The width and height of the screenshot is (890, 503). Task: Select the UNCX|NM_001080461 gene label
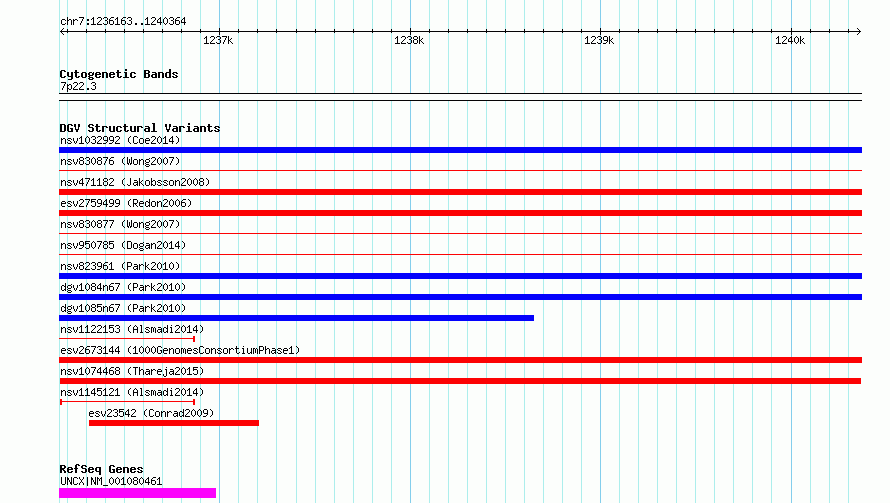coord(111,481)
